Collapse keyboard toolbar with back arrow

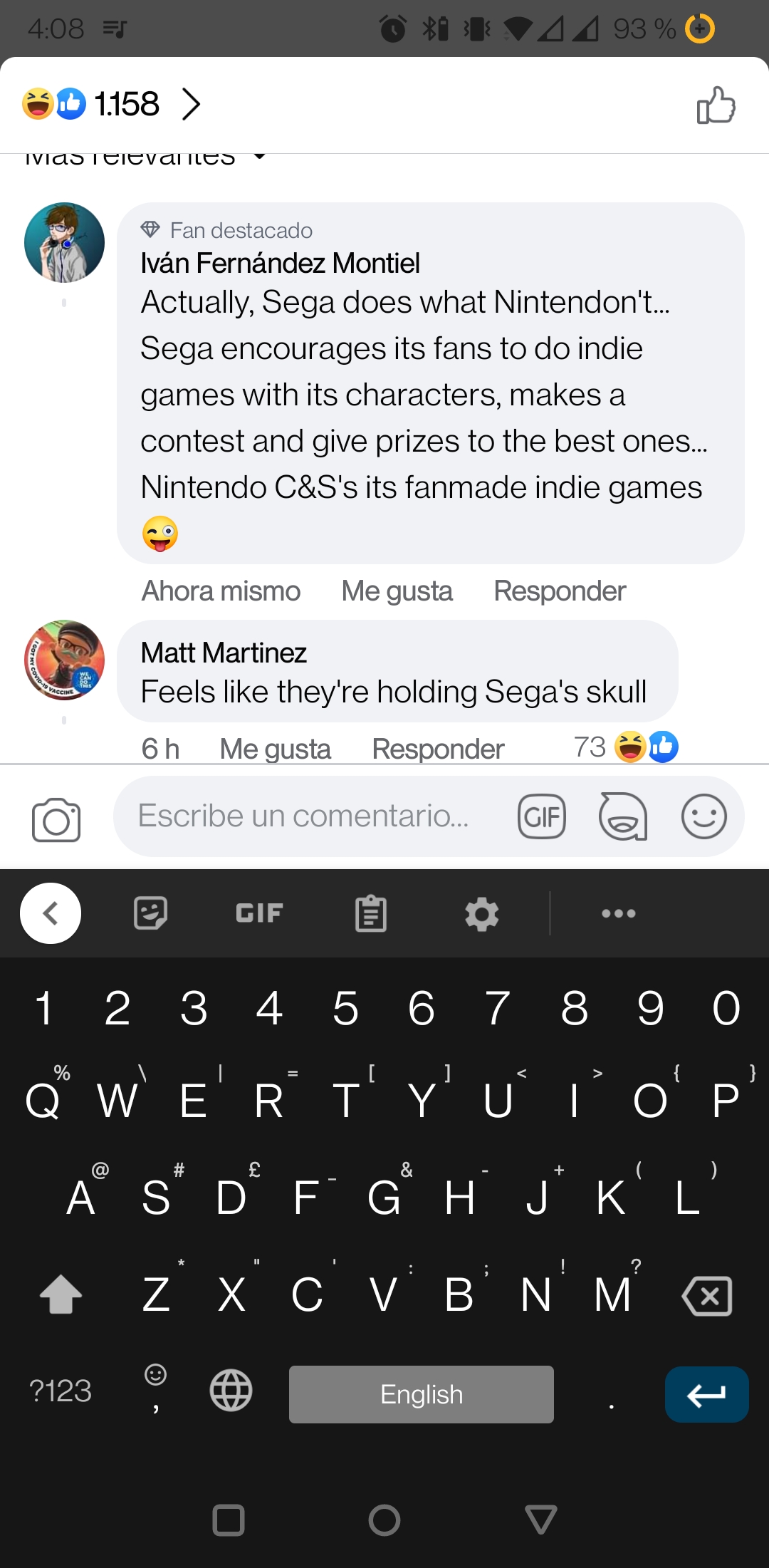51,913
